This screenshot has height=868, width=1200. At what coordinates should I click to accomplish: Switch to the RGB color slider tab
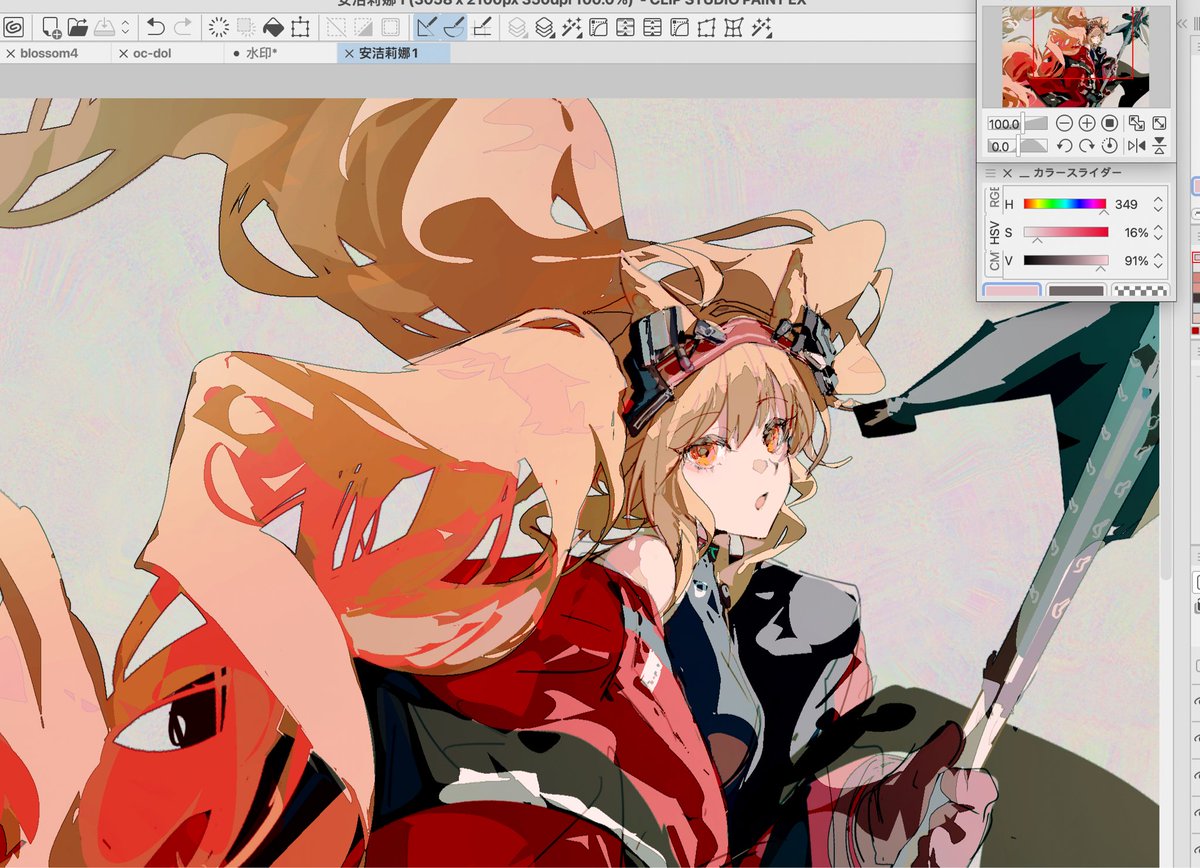pyautogui.click(x=994, y=197)
